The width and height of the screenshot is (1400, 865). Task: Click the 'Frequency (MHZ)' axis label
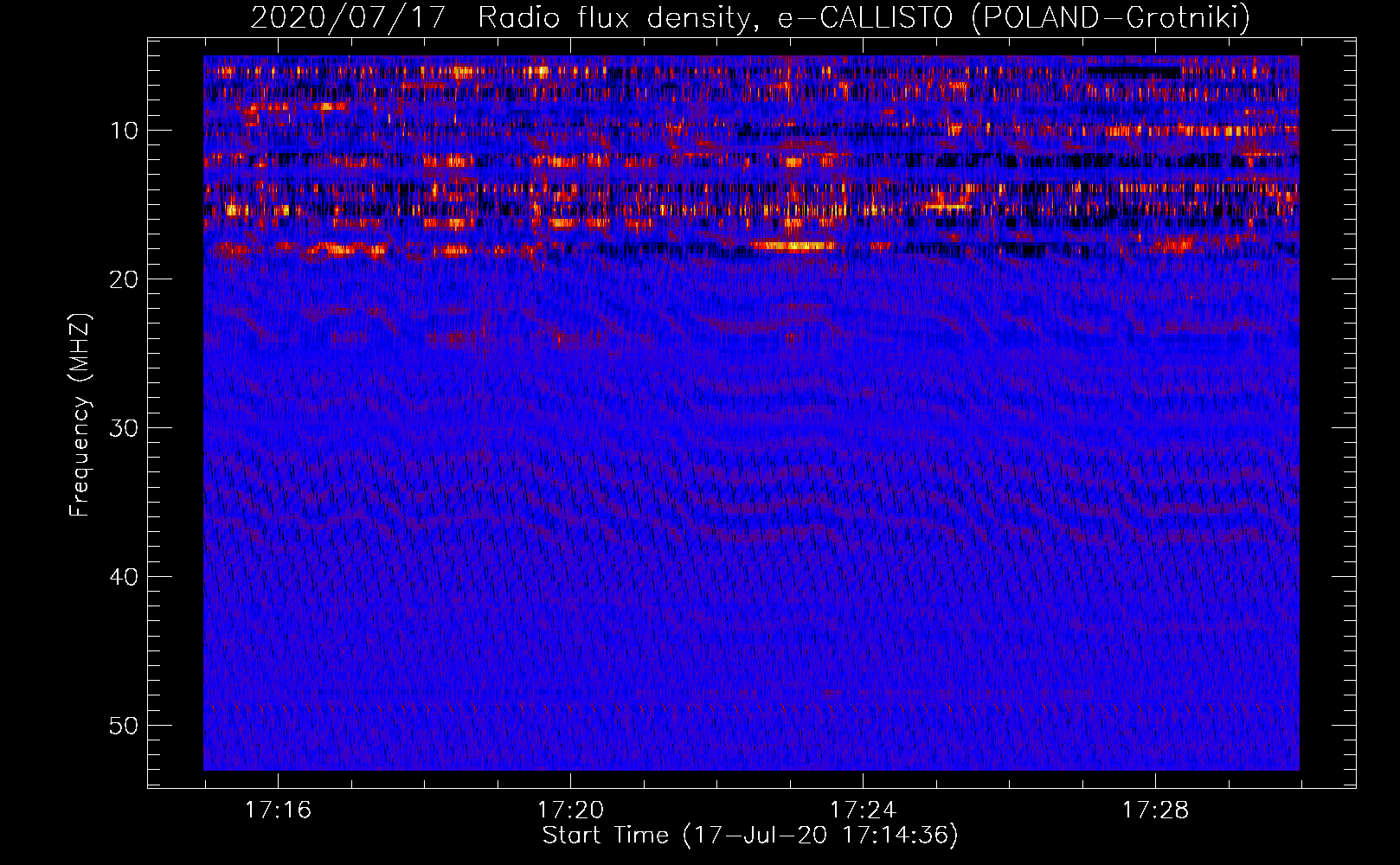(80, 415)
